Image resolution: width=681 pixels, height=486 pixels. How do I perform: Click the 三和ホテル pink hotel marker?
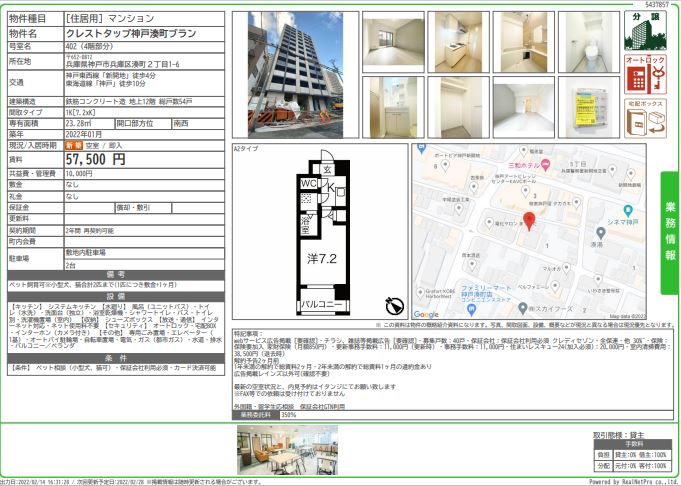pyautogui.click(x=546, y=165)
